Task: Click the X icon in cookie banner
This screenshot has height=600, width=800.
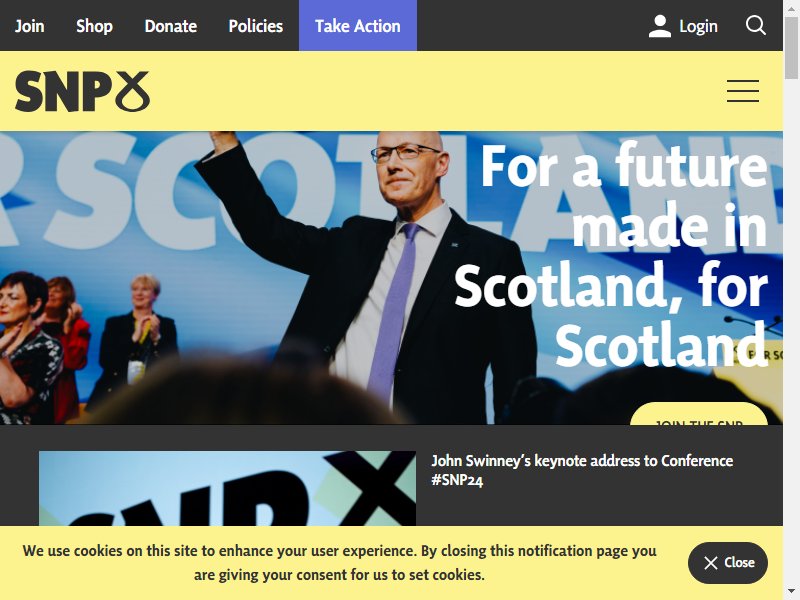Action: pos(711,563)
